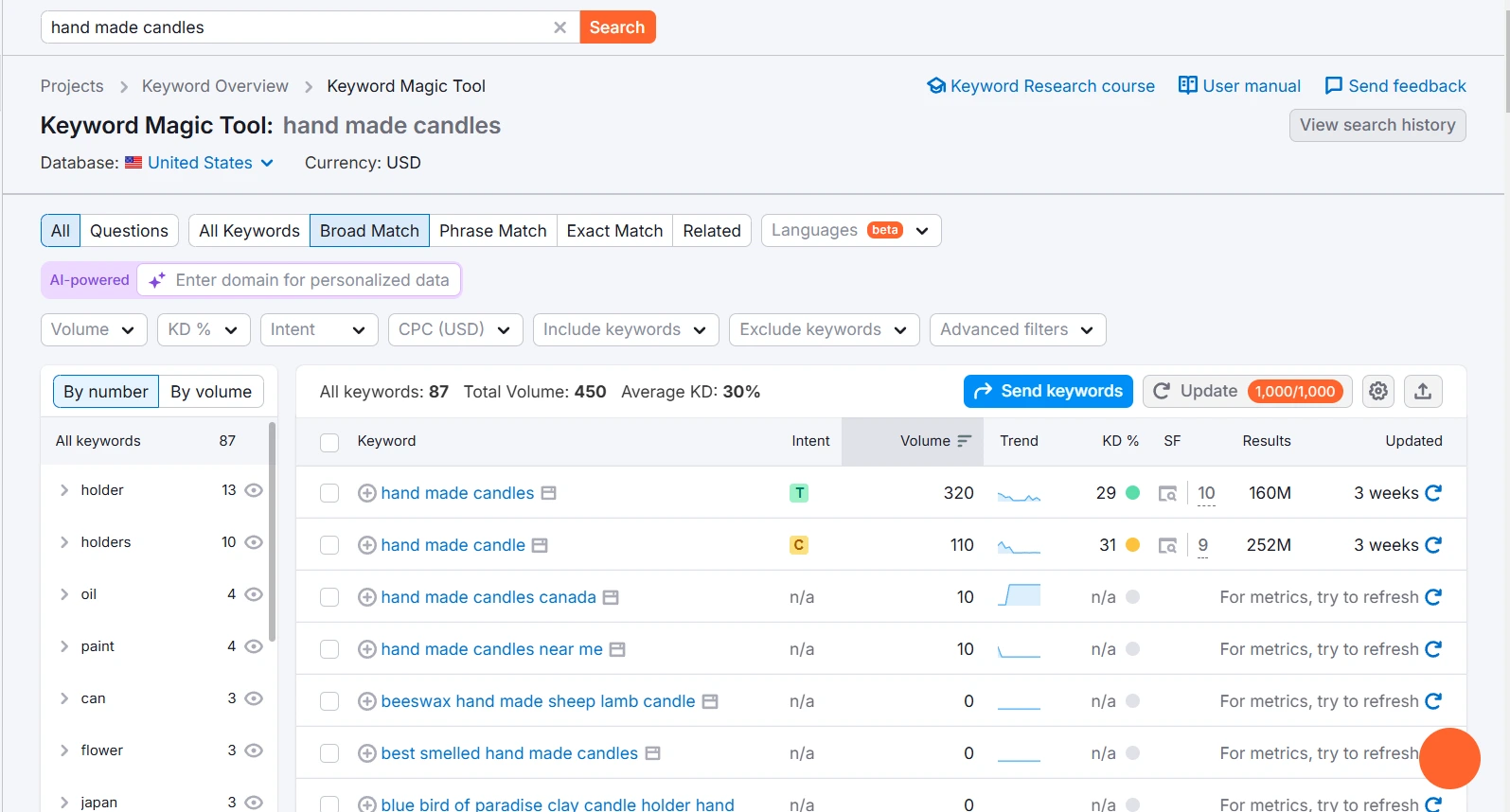Go to the Keyword Overview breadcrumb
Screen dimensions: 1510x812
pos(215,86)
